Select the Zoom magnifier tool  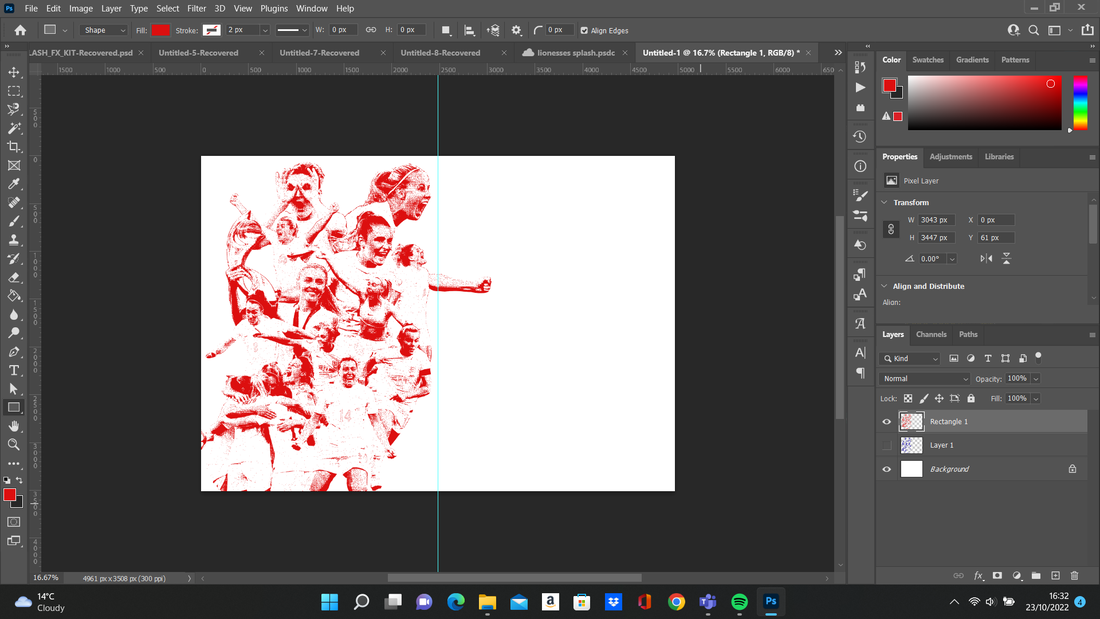[x=14, y=445]
